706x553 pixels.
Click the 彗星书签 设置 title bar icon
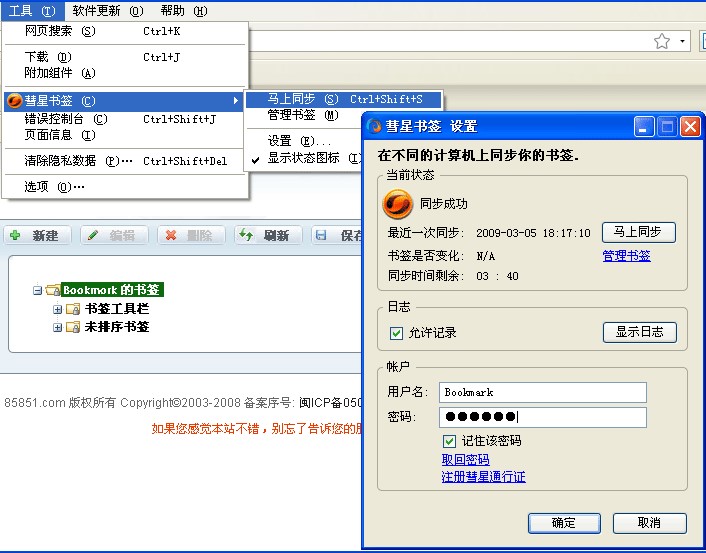click(375, 127)
